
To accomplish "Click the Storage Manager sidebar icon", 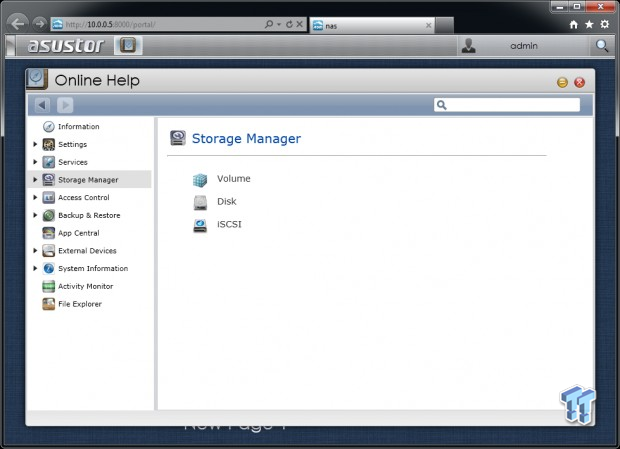I will pyautogui.click(x=48, y=180).
